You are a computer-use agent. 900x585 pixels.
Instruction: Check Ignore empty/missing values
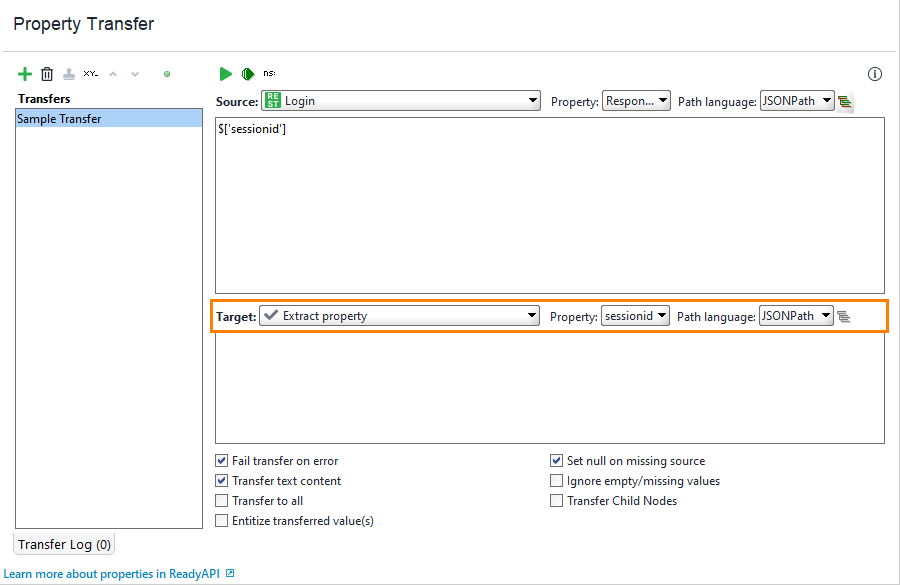click(x=556, y=481)
